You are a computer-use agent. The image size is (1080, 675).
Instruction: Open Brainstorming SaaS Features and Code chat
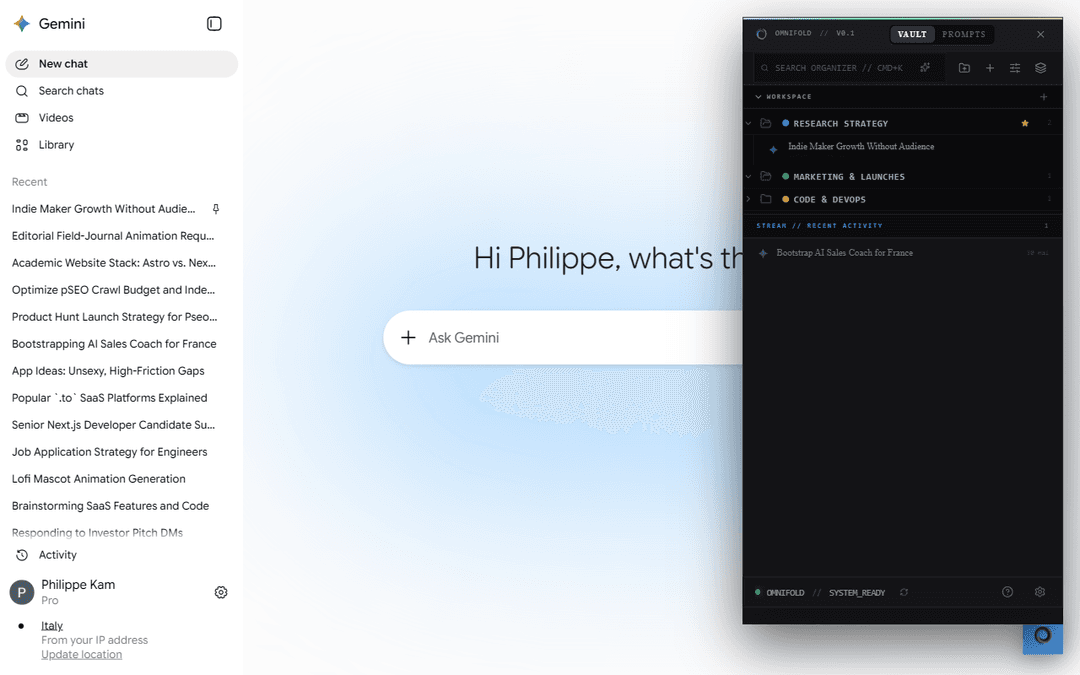click(122, 506)
